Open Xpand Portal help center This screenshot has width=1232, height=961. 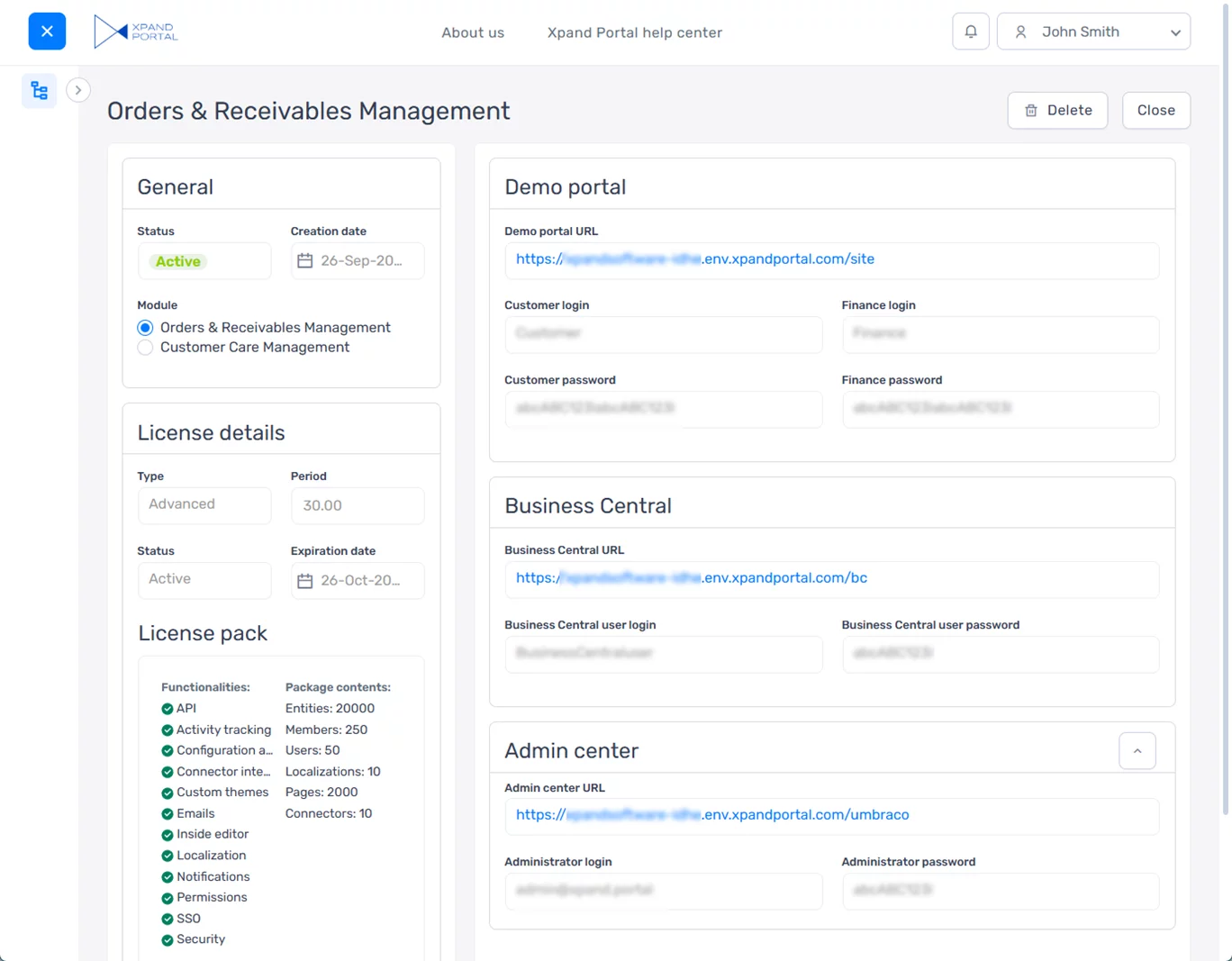pyautogui.click(x=634, y=32)
